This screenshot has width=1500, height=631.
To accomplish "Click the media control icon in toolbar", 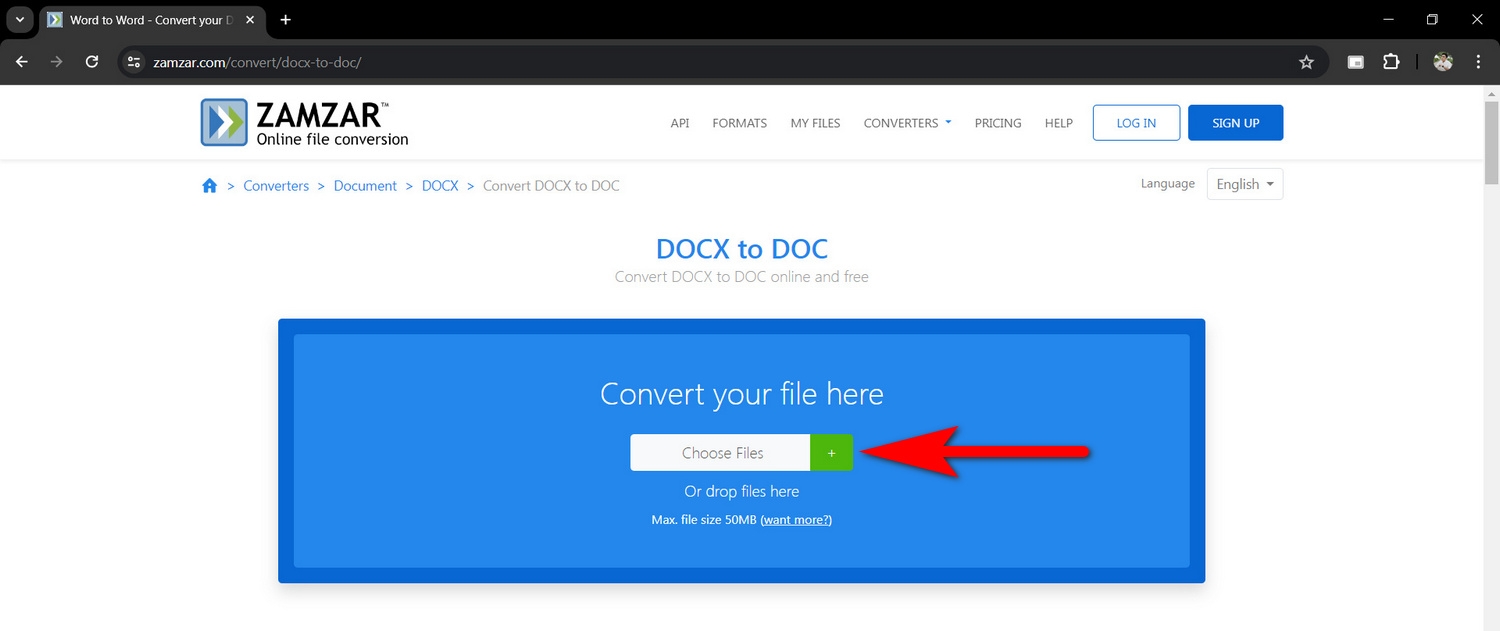I will tap(1356, 62).
